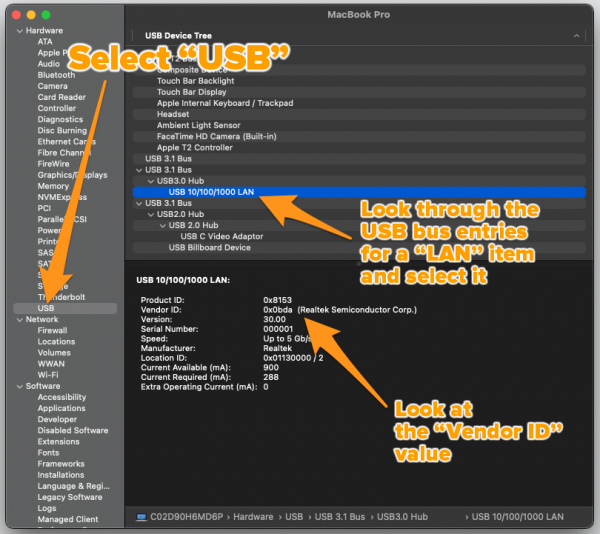Select Bluetooth in the Hardware list
This screenshot has height=534, width=600.
click(56, 75)
